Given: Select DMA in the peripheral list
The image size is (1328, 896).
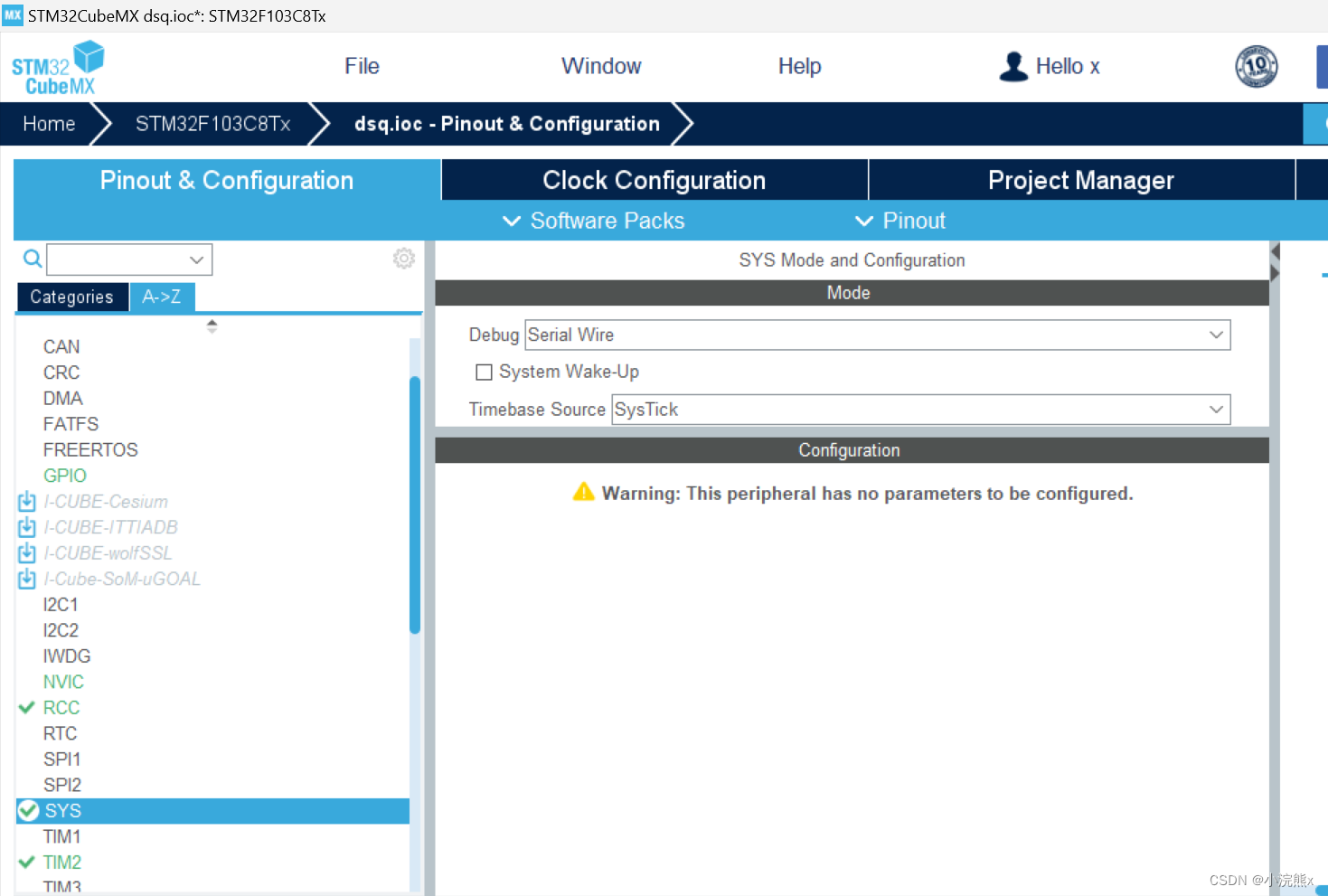Looking at the screenshot, I should (x=63, y=399).
